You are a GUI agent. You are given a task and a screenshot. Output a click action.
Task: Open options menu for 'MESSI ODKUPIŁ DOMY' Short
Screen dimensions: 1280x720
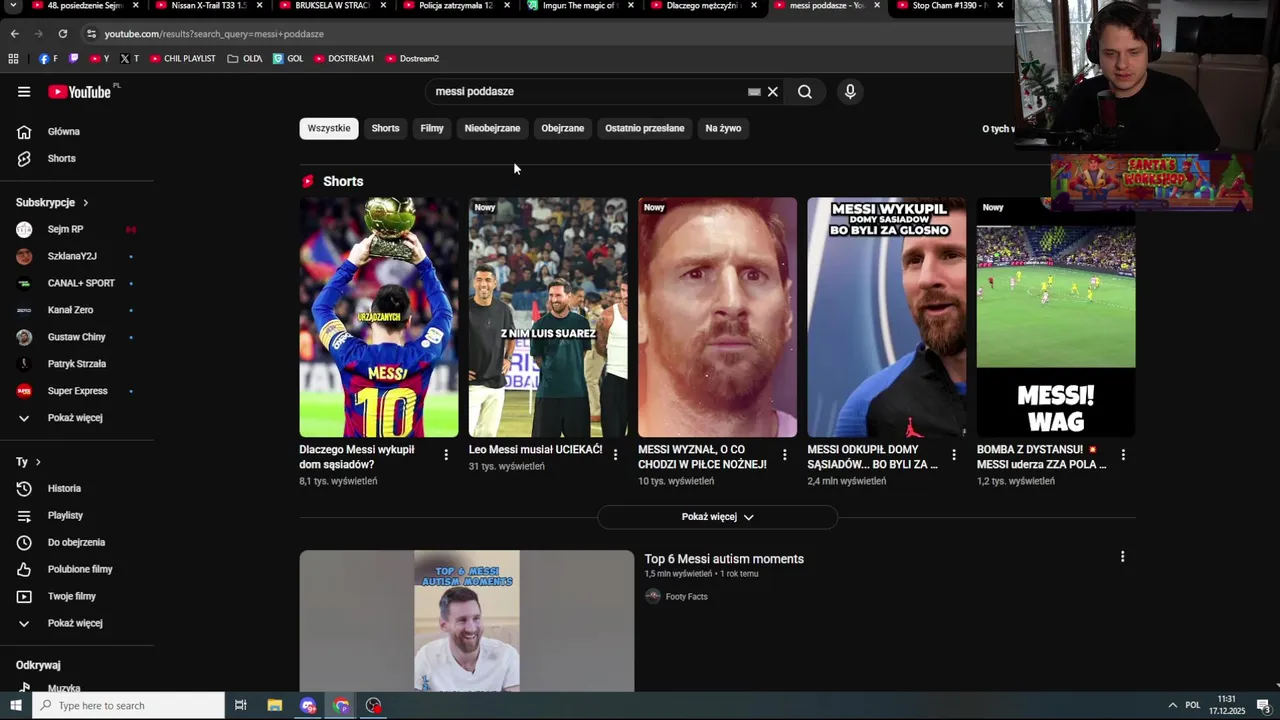[954, 455]
